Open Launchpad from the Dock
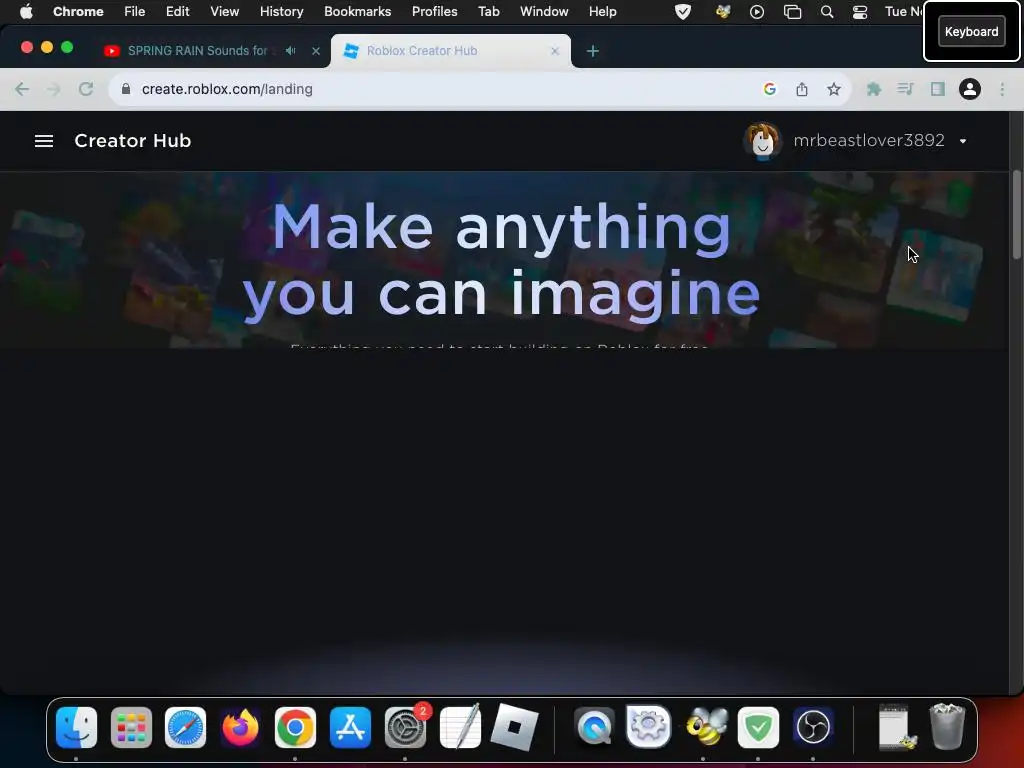This screenshot has width=1024, height=768. [131, 728]
